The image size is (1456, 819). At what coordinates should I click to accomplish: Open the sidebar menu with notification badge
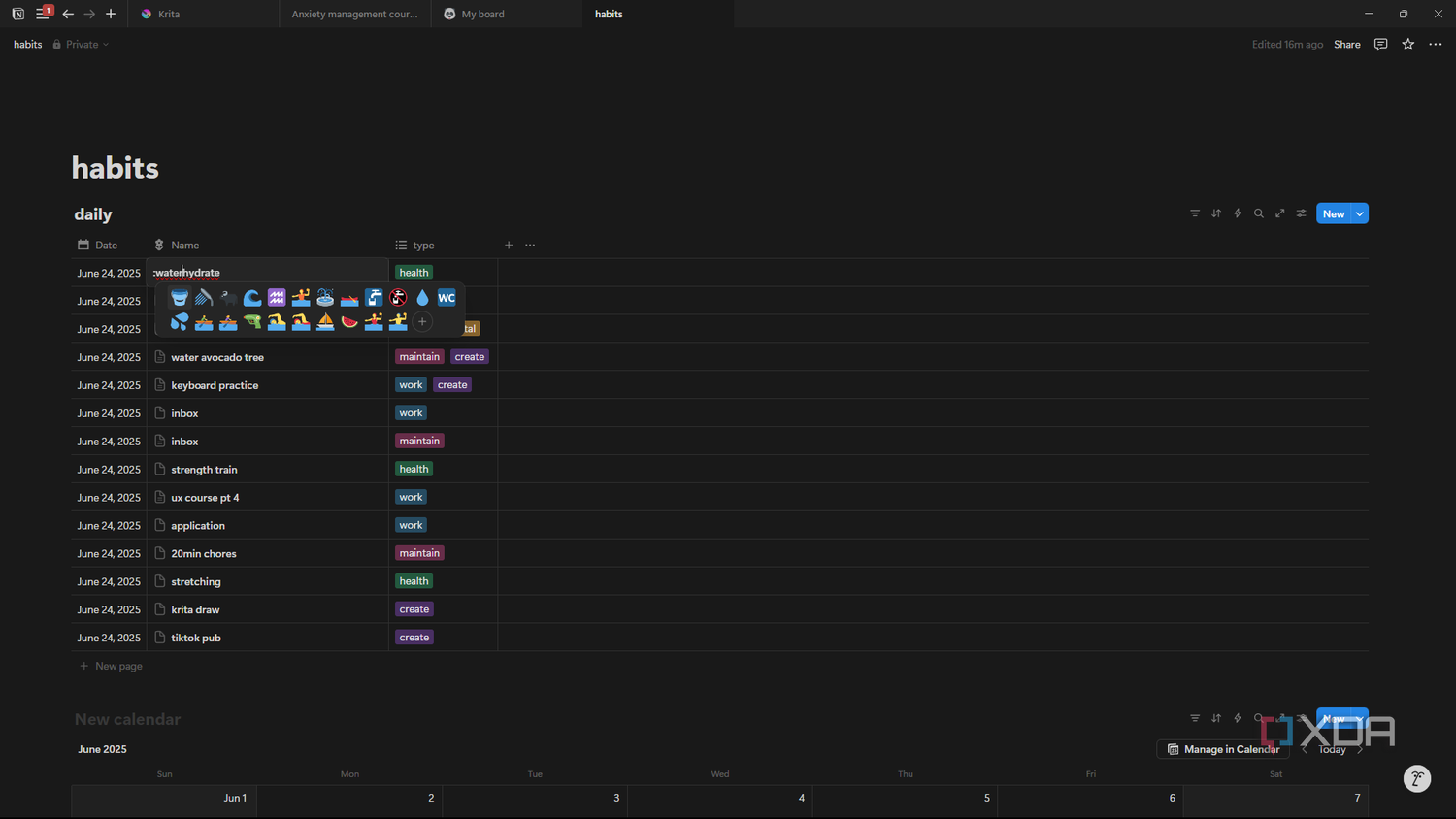(43, 13)
